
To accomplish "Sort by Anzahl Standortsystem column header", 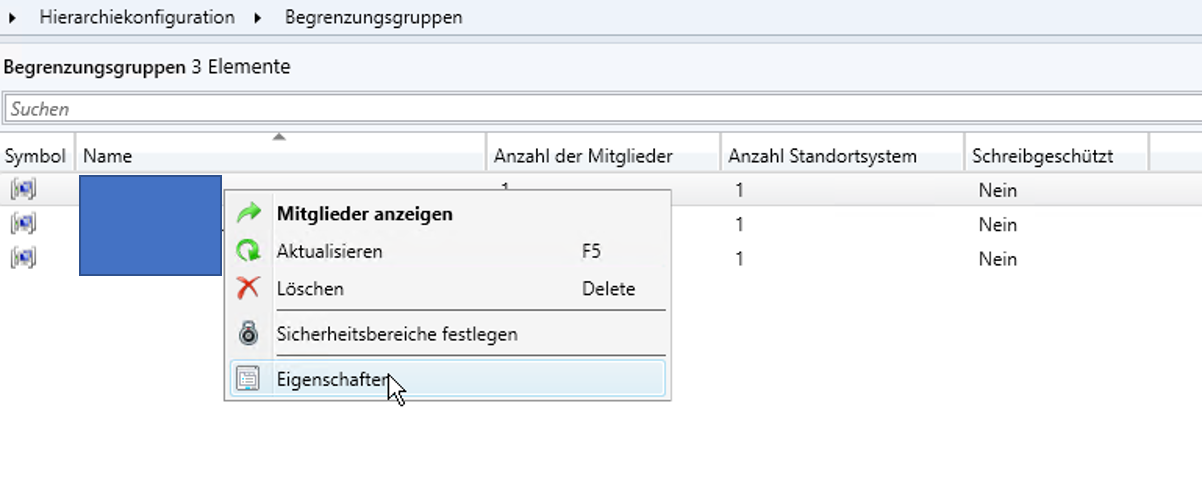I will click(842, 156).
